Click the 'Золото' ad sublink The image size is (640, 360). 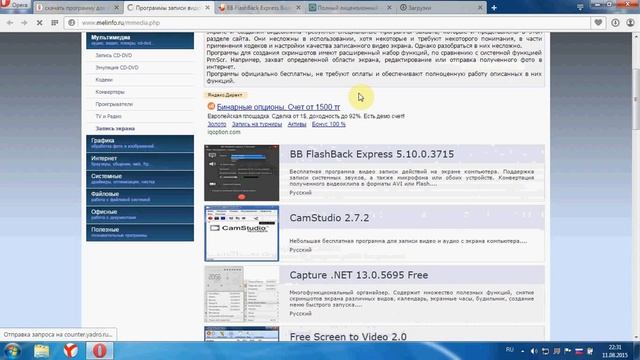click(217, 124)
